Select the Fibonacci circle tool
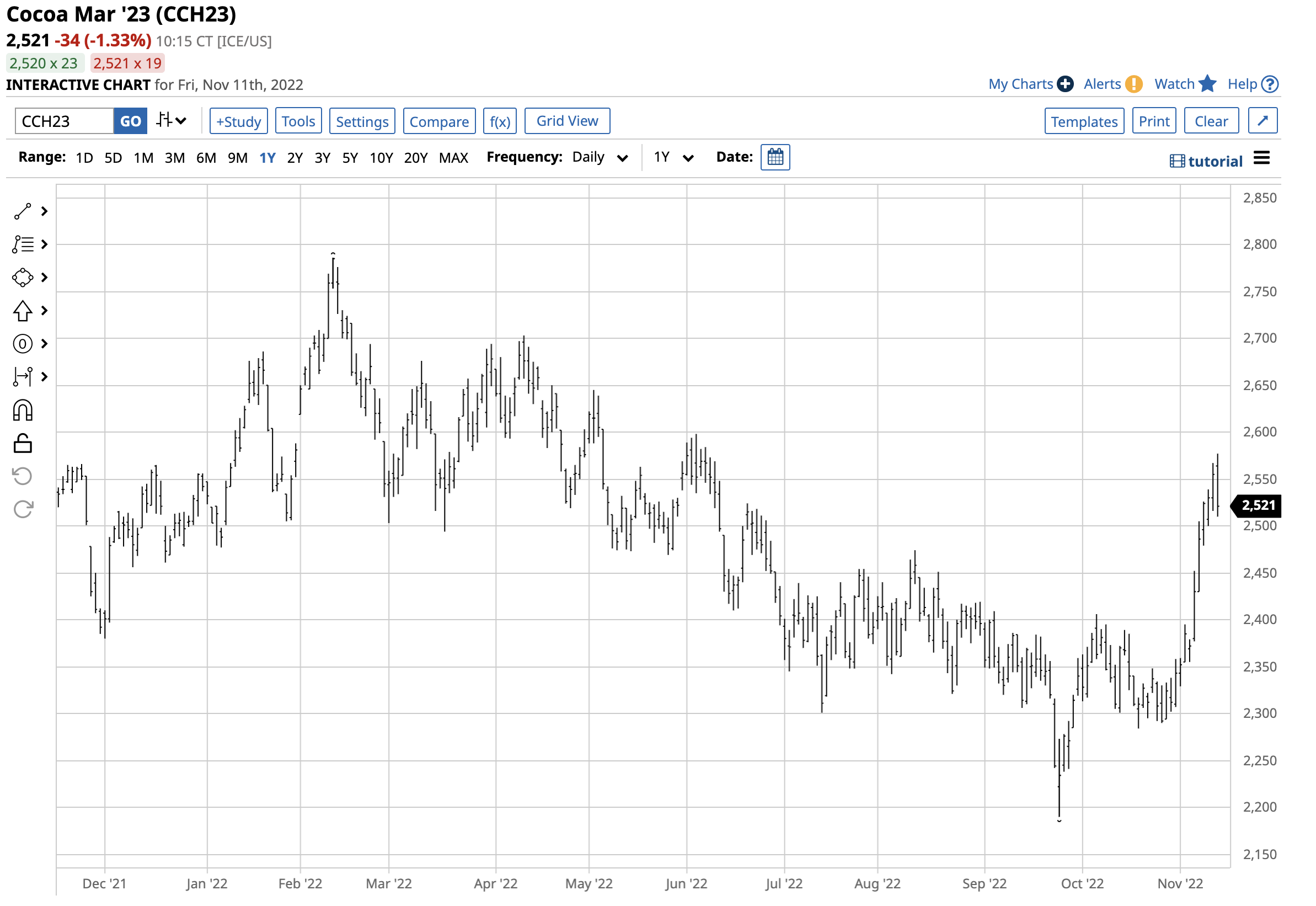Image resolution: width=1316 pixels, height=906 pixels. click(23, 344)
